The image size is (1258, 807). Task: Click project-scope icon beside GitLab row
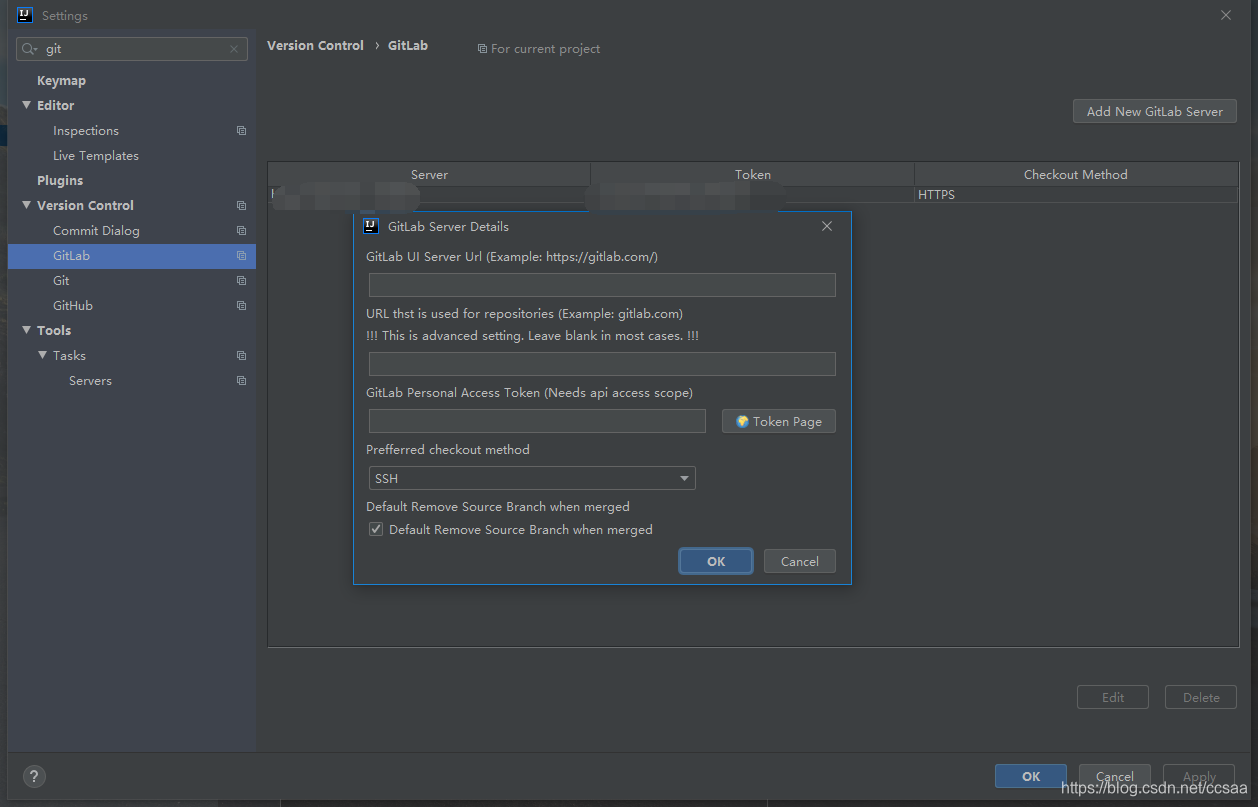[241, 256]
